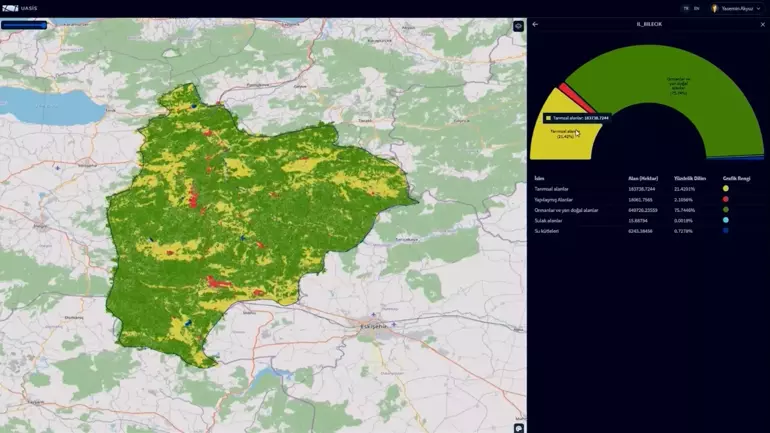
Task: Open chat icon at map bottom corner
Action: point(518,427)
